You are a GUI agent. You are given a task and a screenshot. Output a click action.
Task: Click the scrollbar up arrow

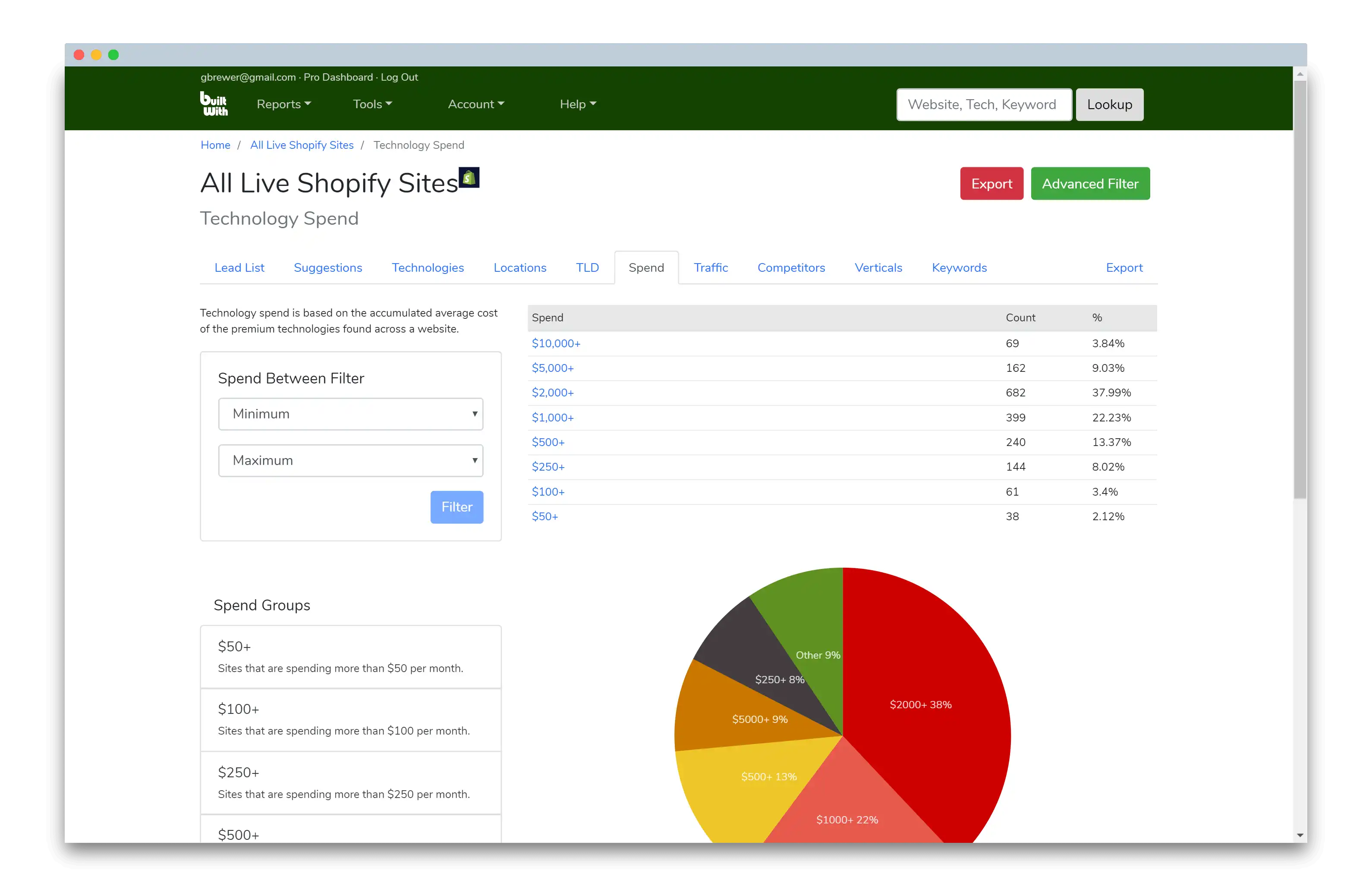click(1300, 74)
